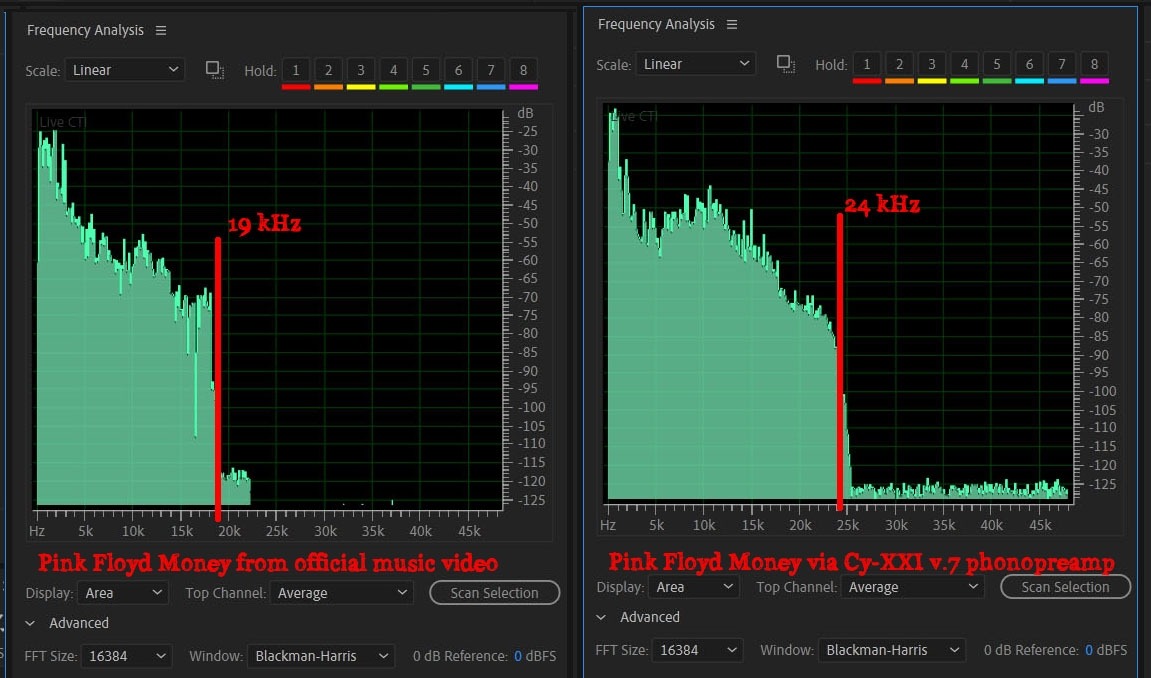This screenshot has height=678, width=1151.
Task: Open left panel Window dropdown Blackman-Harris
Action: point(321,656)
